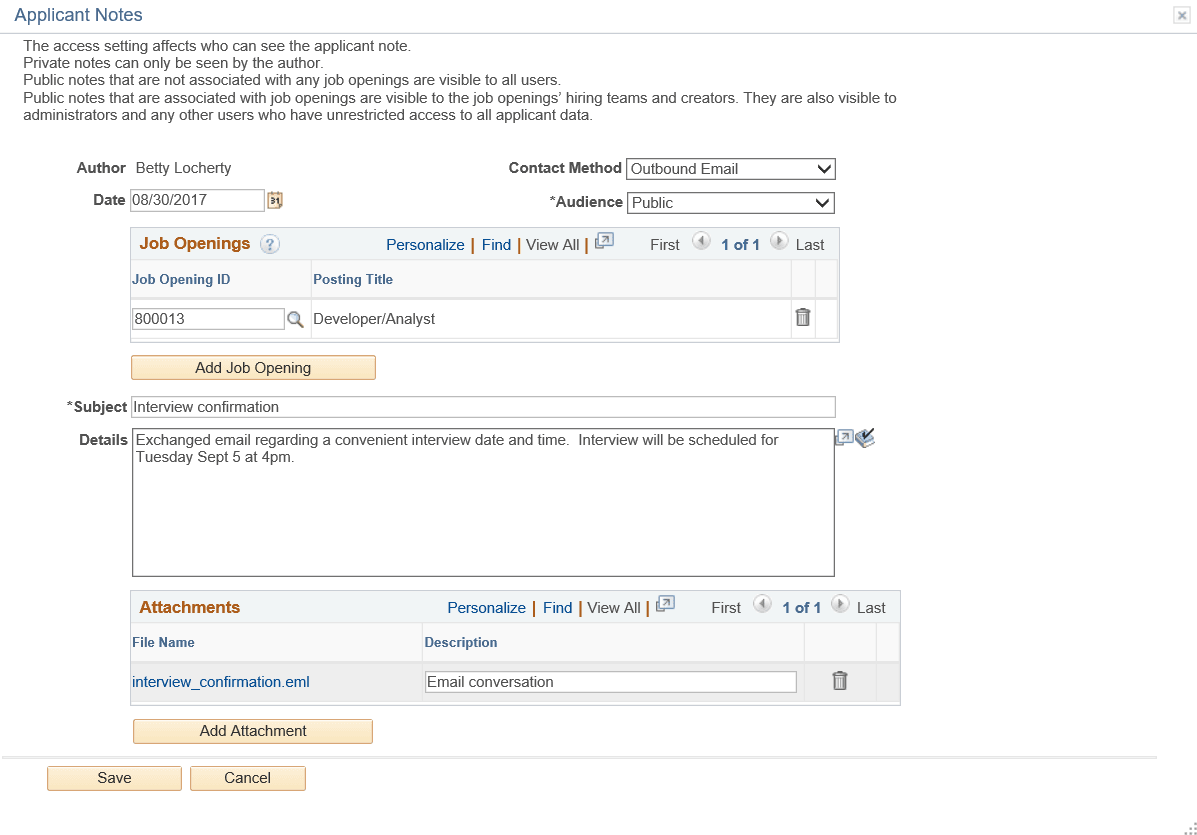
Task: Run spell check on Details field
Action: (865, 437)
